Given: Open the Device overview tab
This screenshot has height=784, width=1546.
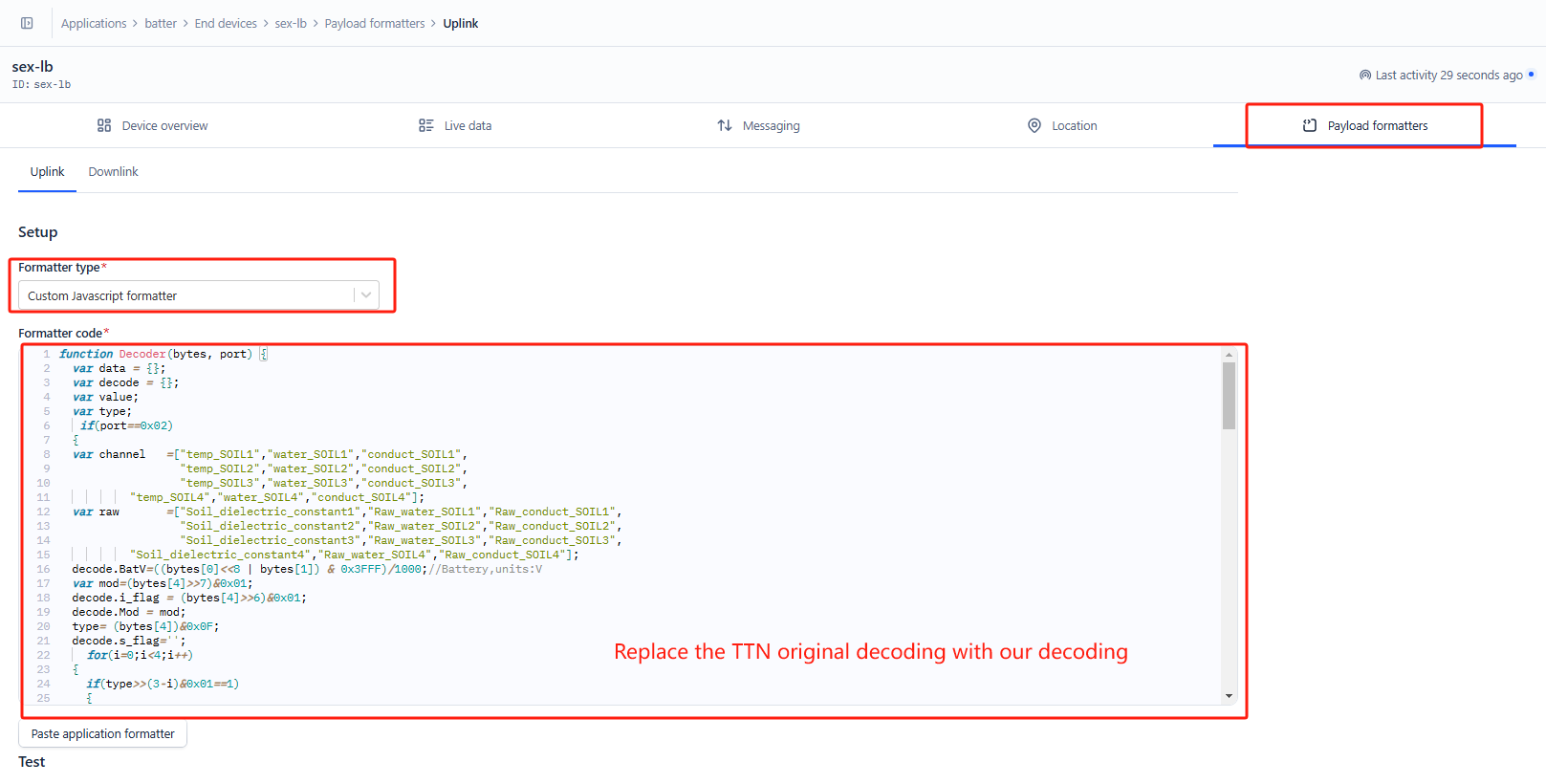Looking at the screenshot, I should coord(152,125).
